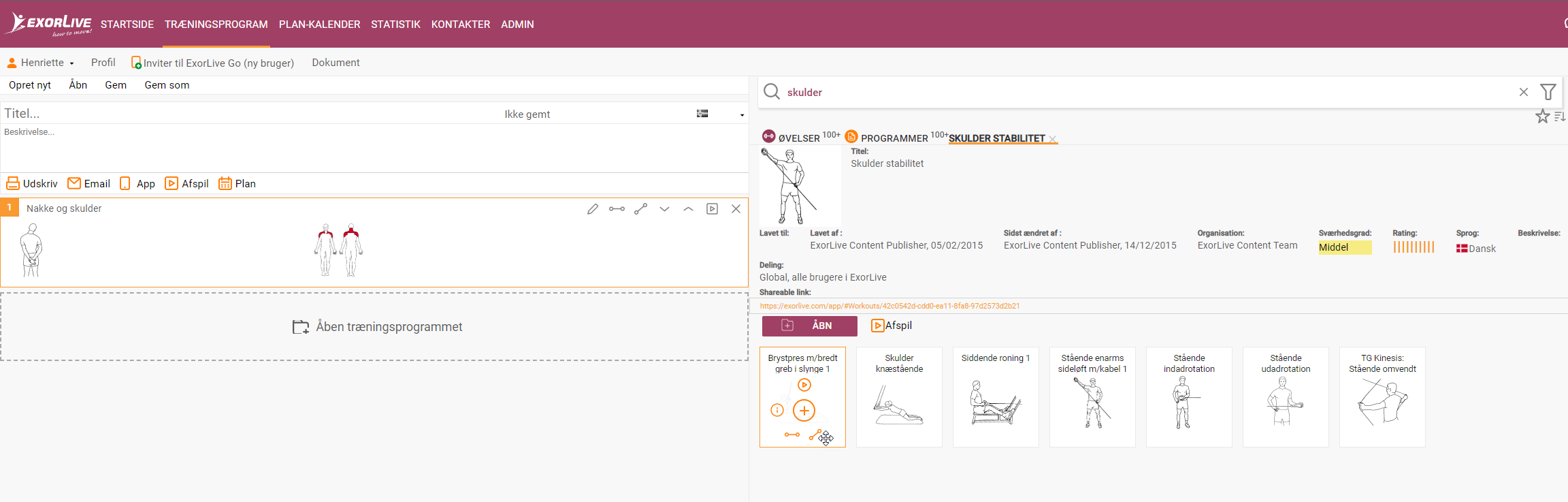
Task: Click the Dansk flag icon
Action: tap(1461, 249)
